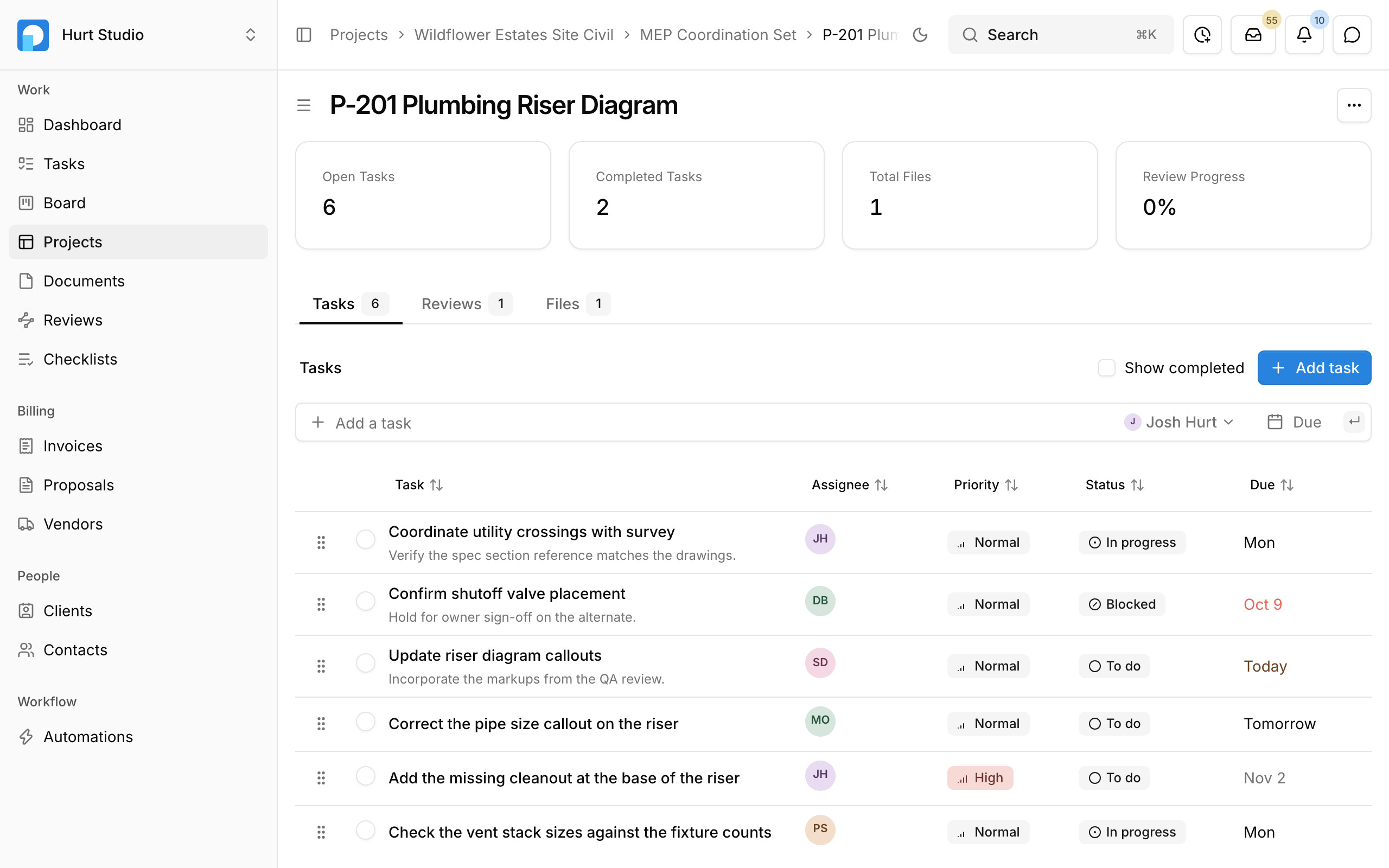Switch to the Files tab
This screenshot has height=868, width=1389.
[x=577, y=304]
